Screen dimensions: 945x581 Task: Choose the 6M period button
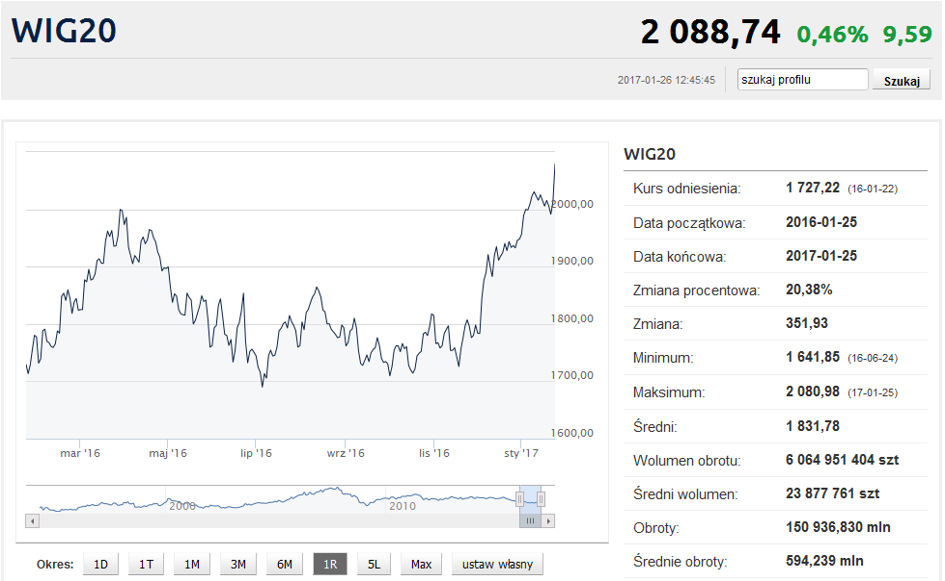[x=284, y=564]
